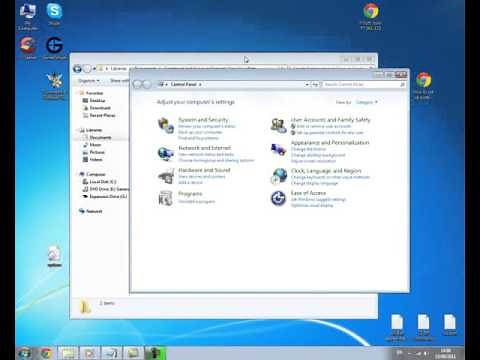Click volume icon in system tray
The height and width of the screenshot is (360, 480).
coord(426,353)
